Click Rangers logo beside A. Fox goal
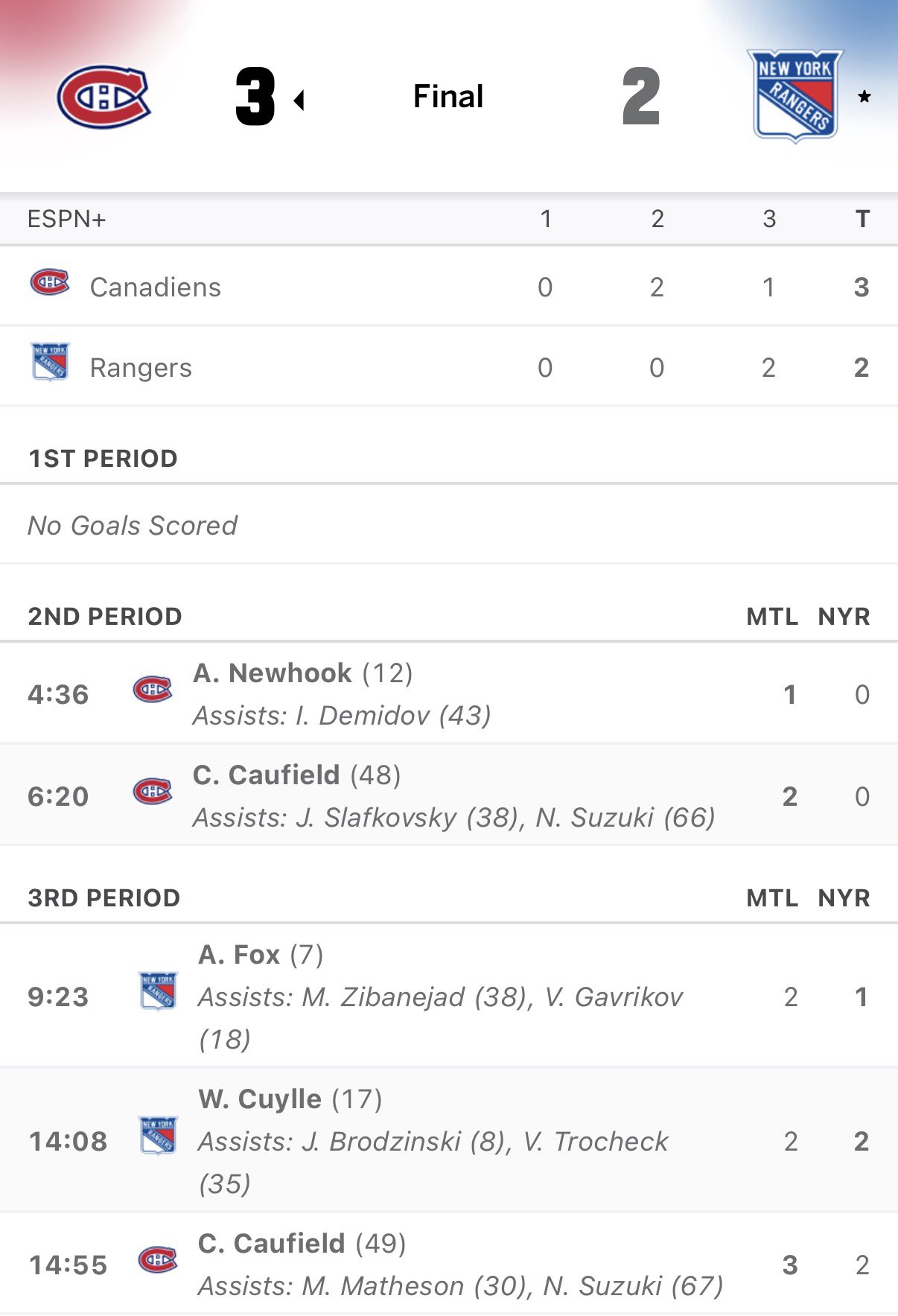 (158, 991)
